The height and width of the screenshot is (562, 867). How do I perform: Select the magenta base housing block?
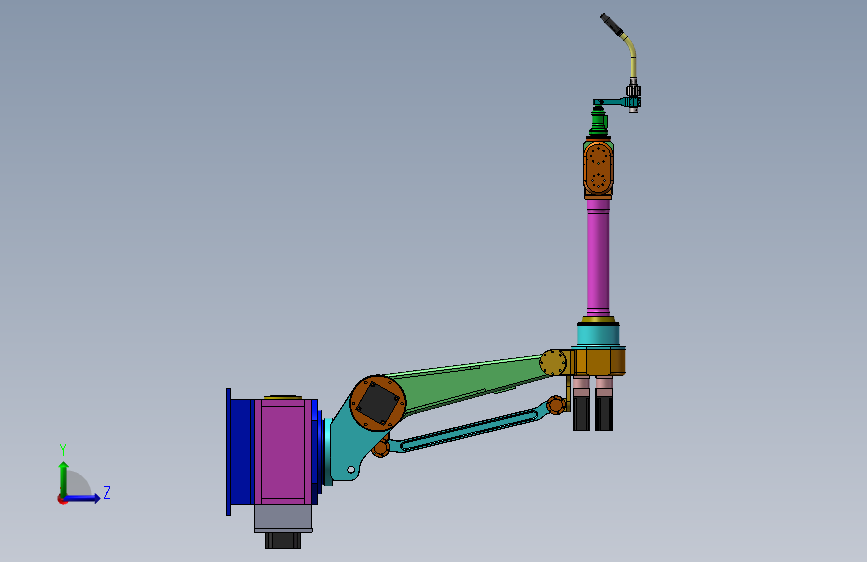pos(283,451)
